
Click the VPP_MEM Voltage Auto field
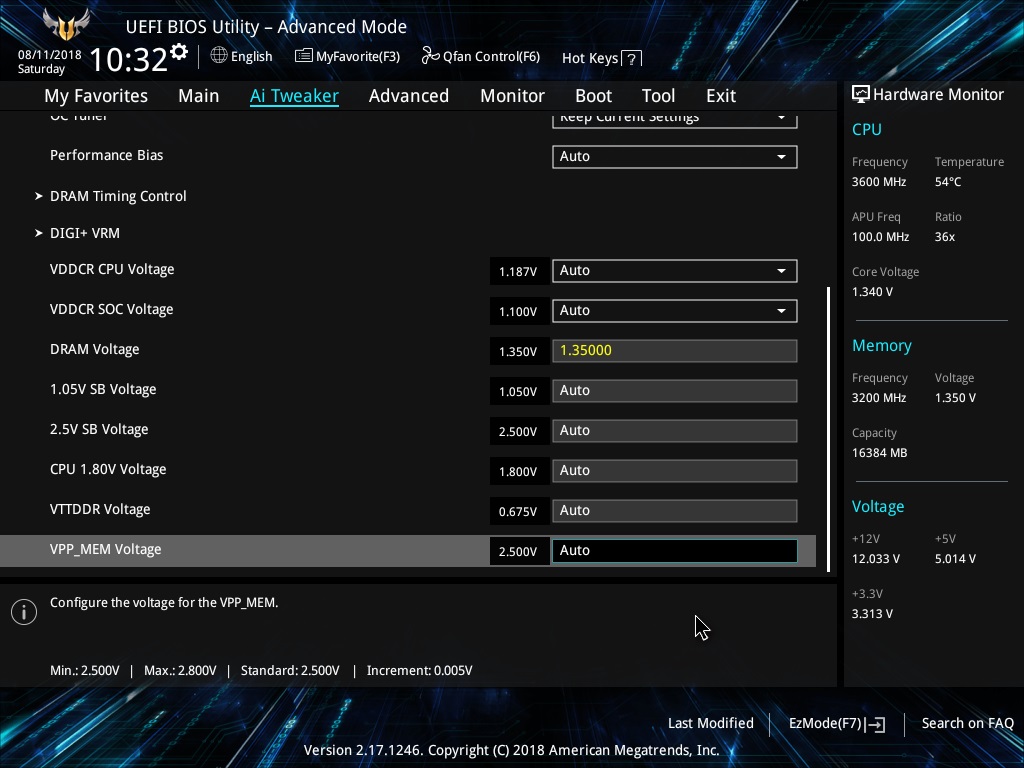coord(675,551)
